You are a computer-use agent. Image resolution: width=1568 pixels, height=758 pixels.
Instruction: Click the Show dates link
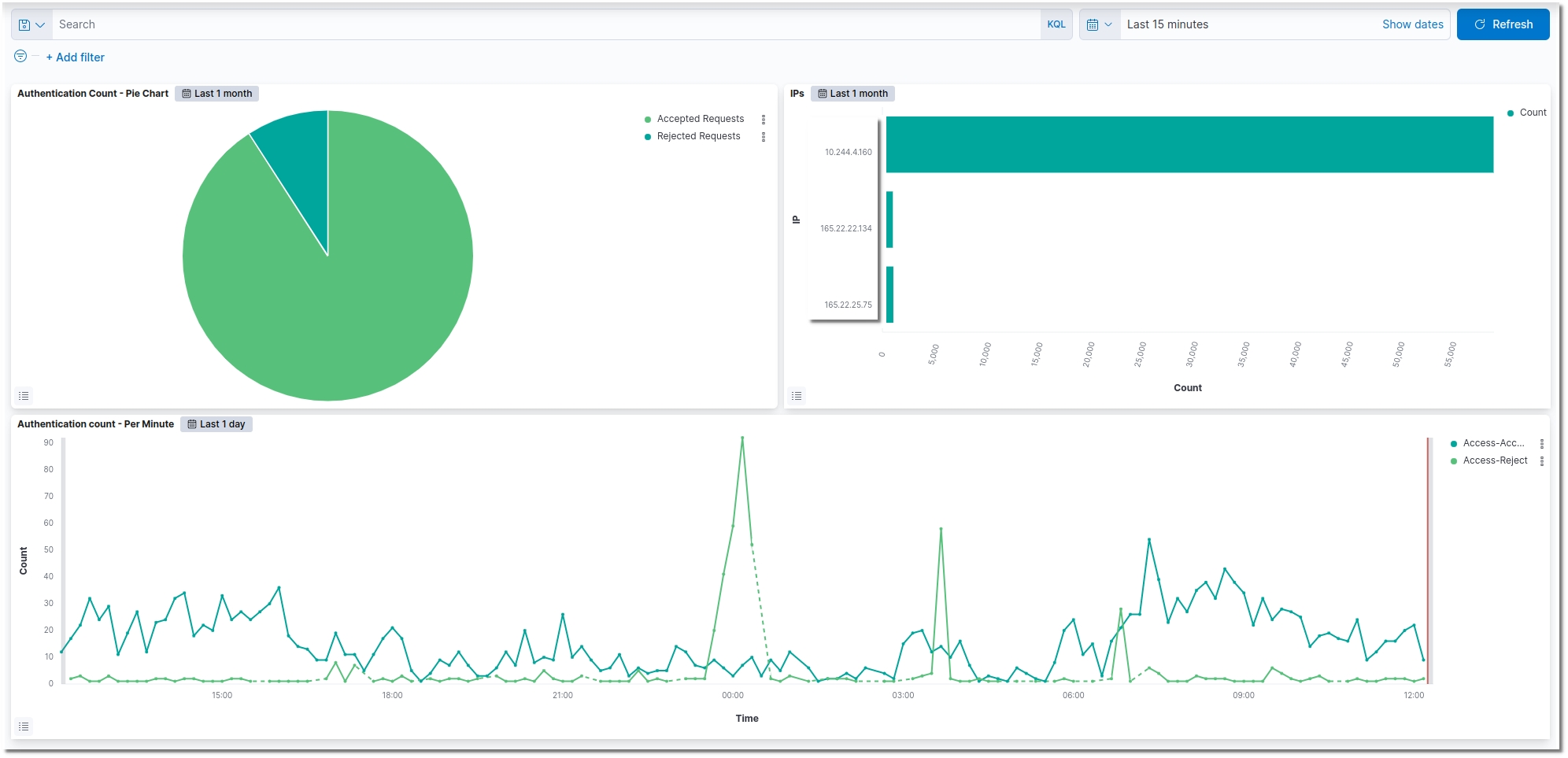(x=1412, y=25)
